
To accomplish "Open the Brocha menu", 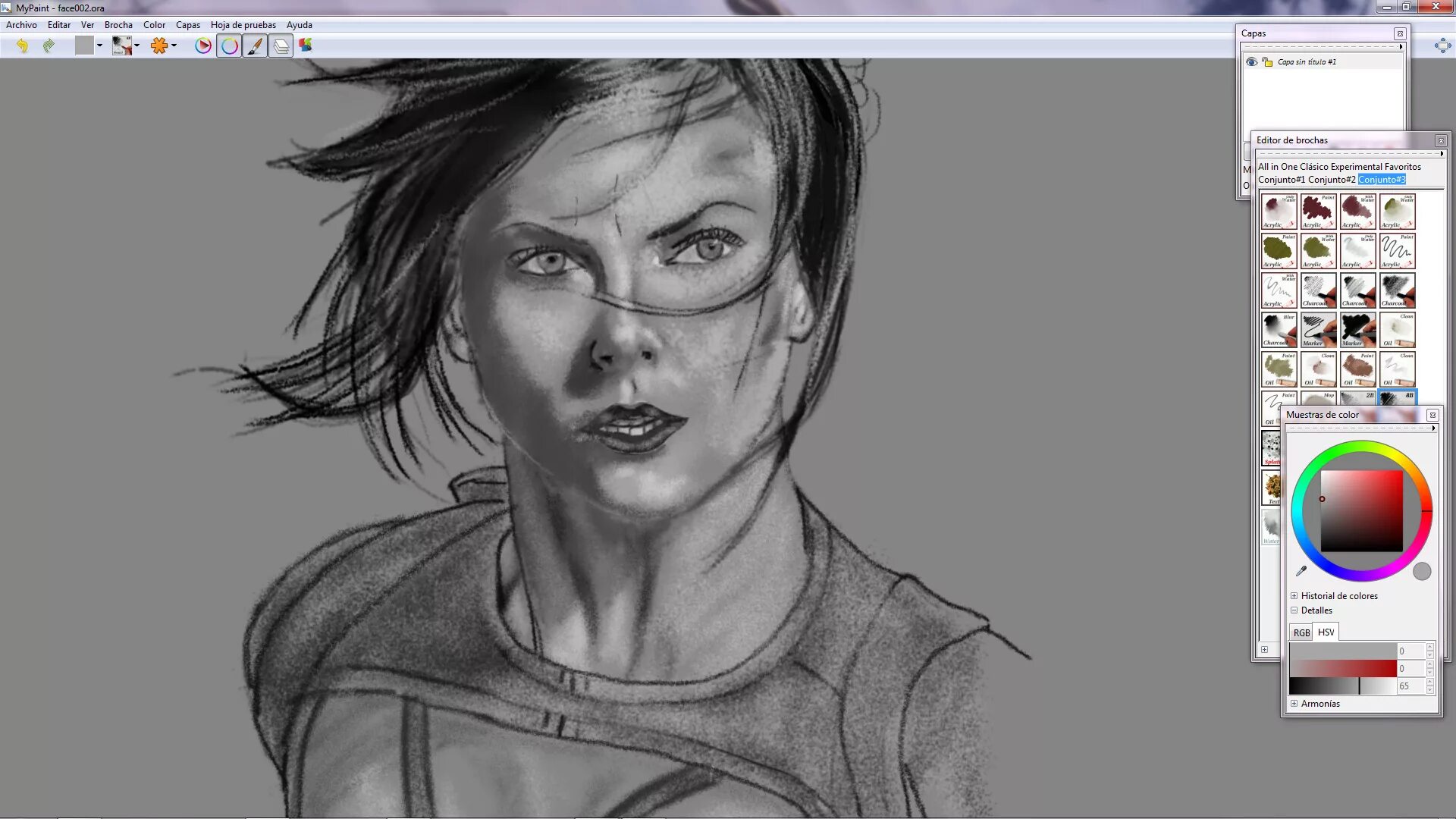I will tap(118, 25).
